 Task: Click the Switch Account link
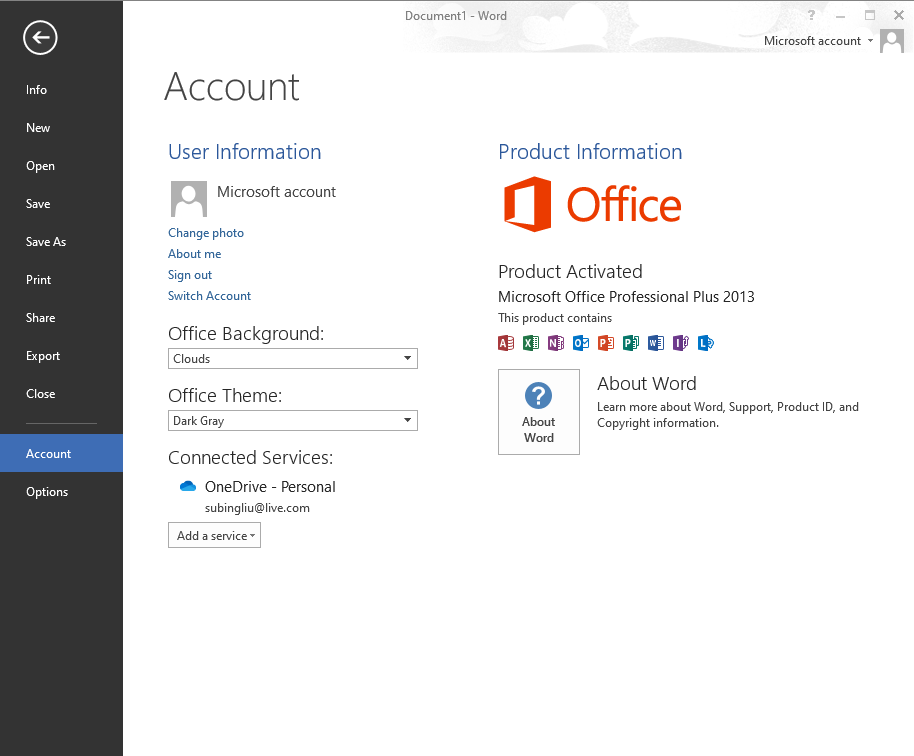tap(209, 296)
